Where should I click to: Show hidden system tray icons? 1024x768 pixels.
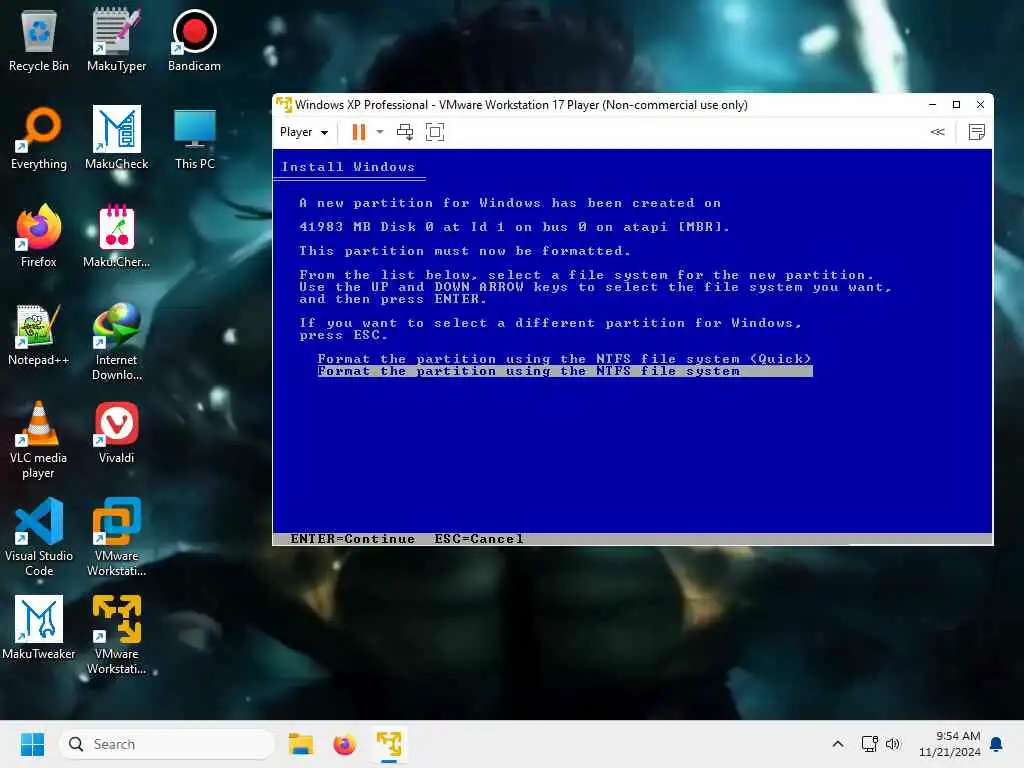(838, 744)
